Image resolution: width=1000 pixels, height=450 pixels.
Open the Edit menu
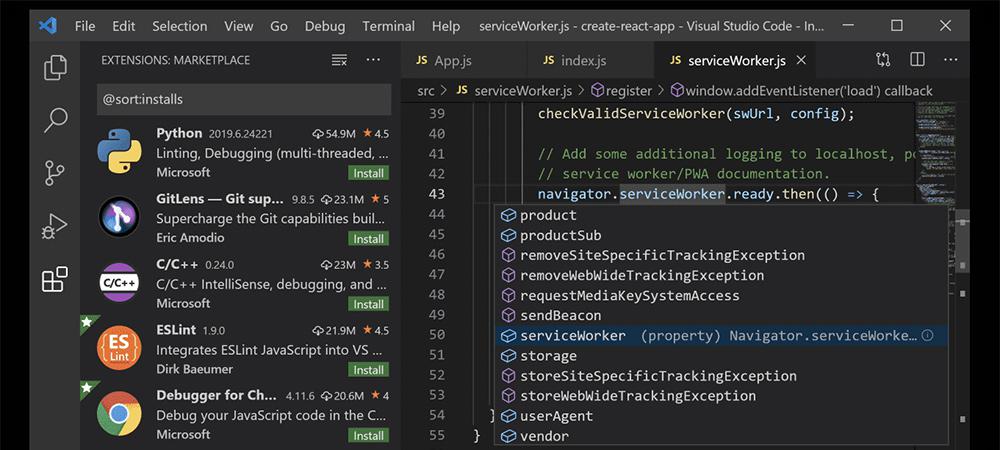point(124,26)
